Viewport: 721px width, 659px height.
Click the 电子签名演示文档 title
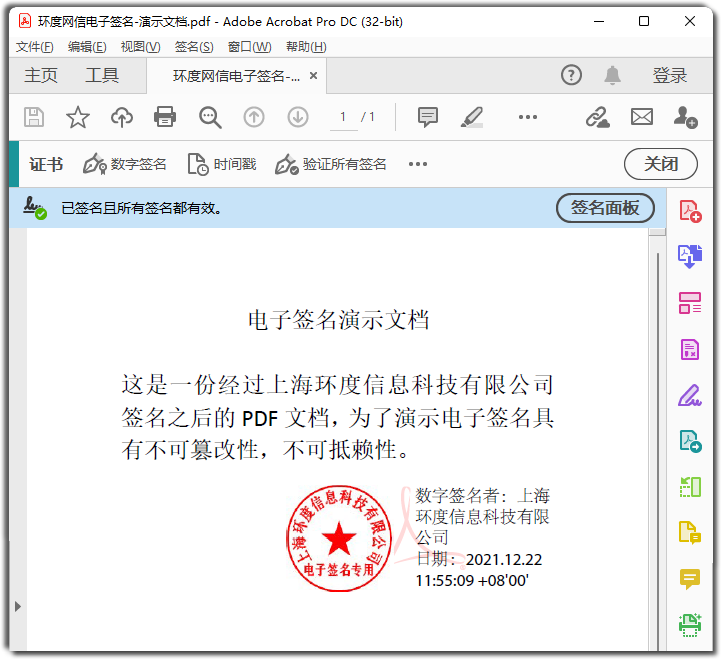(338, 320)
